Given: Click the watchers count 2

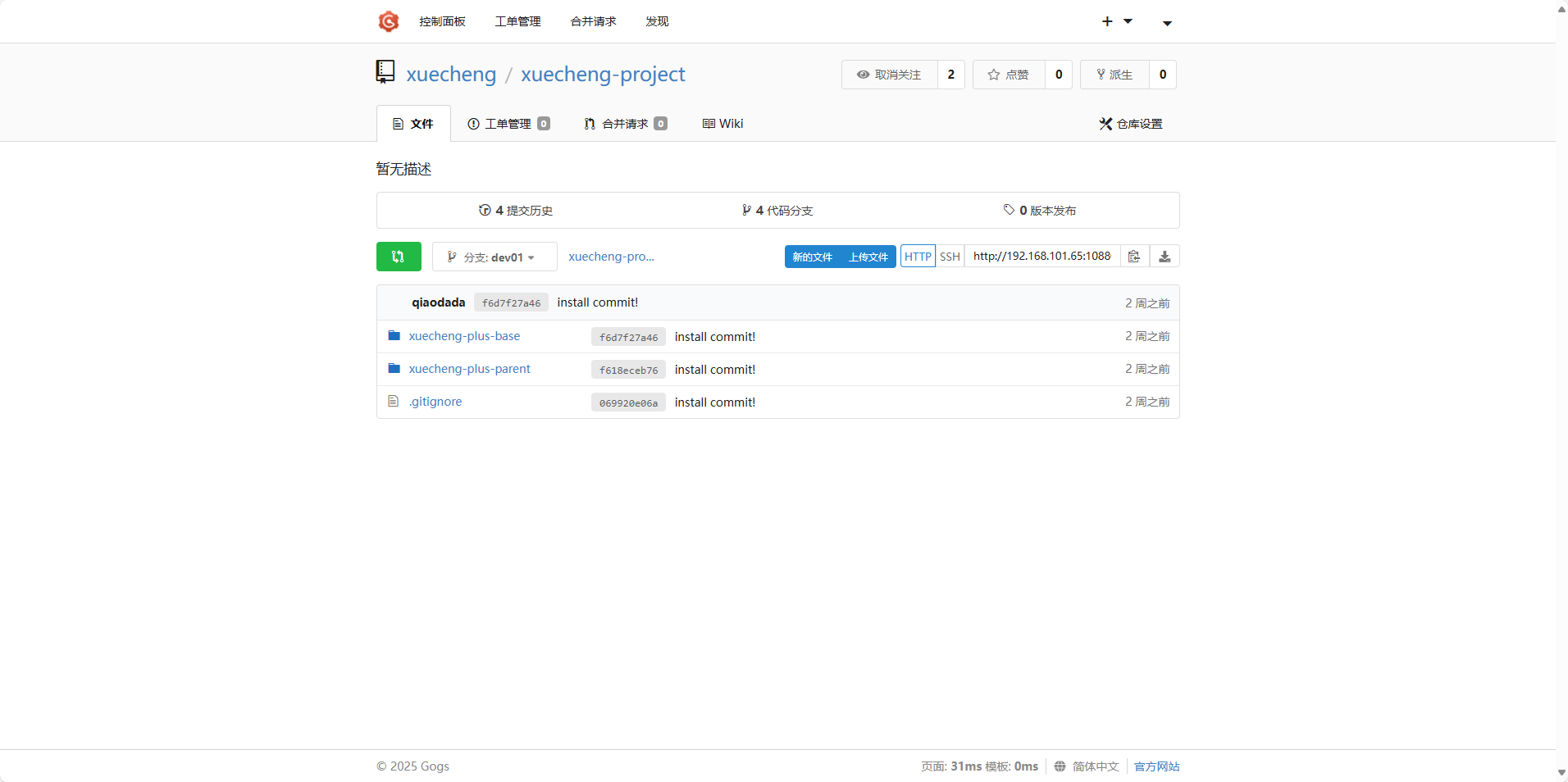Looking at the screenshot, I should (x=951, y=75).
